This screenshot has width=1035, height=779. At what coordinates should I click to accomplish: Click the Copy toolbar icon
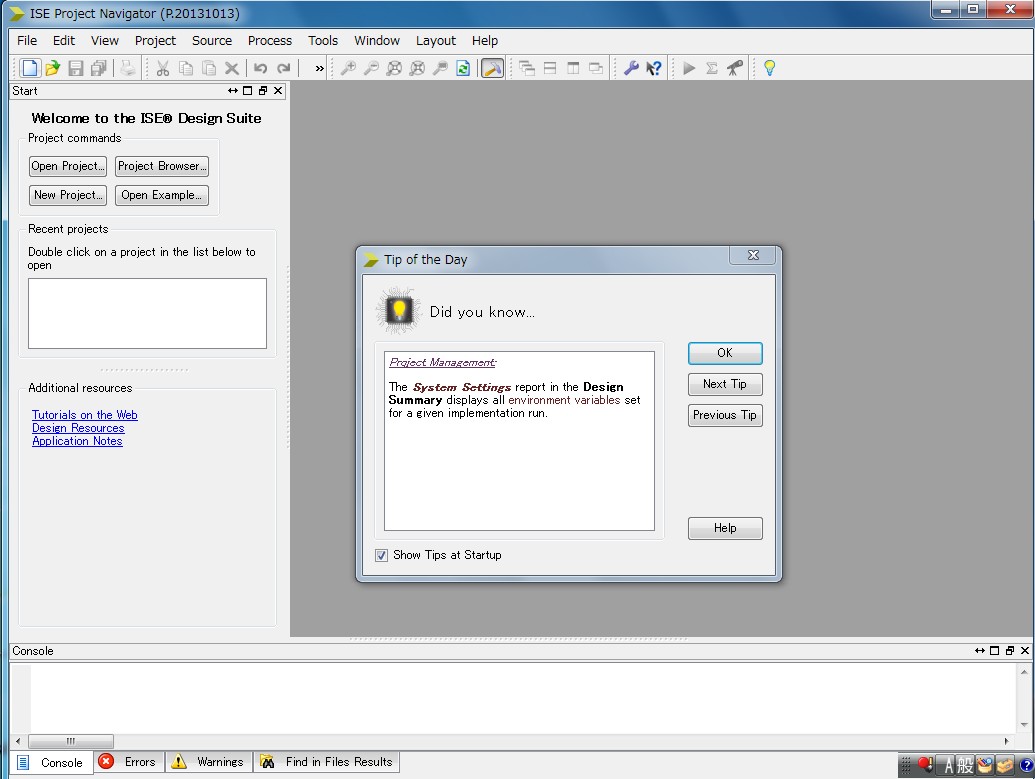coord(186,68)
